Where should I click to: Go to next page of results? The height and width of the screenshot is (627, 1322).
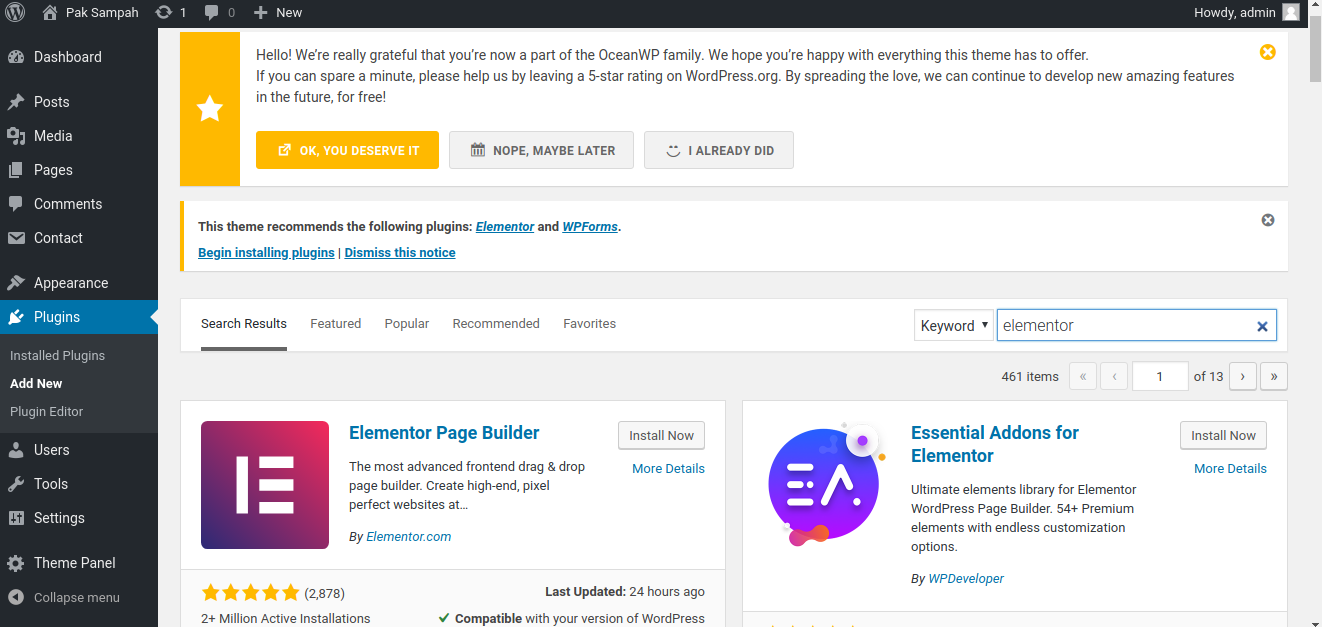pos(1242,376)
